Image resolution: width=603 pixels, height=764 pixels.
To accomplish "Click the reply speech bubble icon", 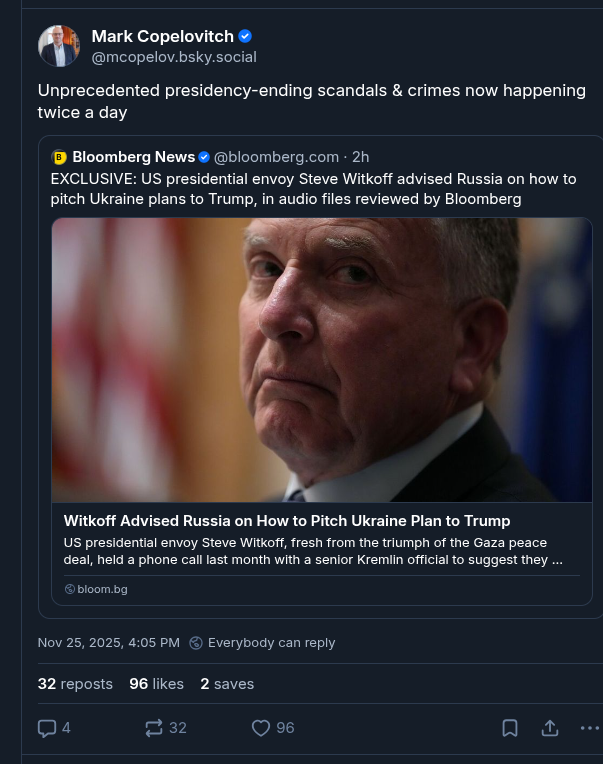I will tap(47, 728).
